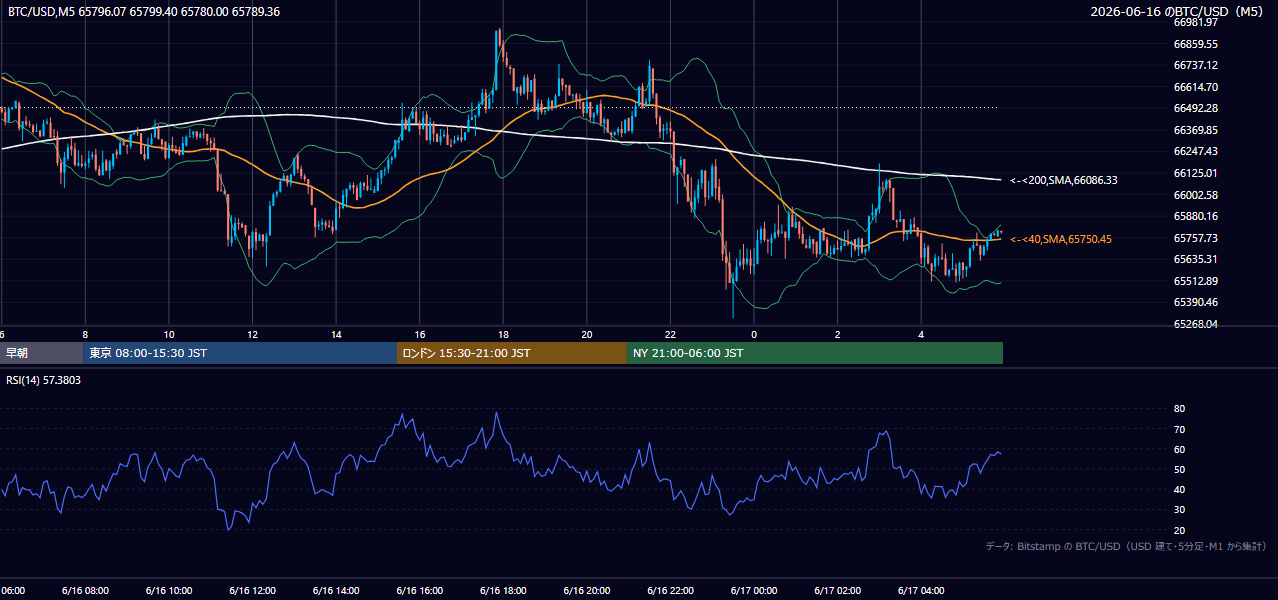Click the BTC/USD,M5 OHLC header text
Screen dimensions: 1278x600
pos(144,12)
